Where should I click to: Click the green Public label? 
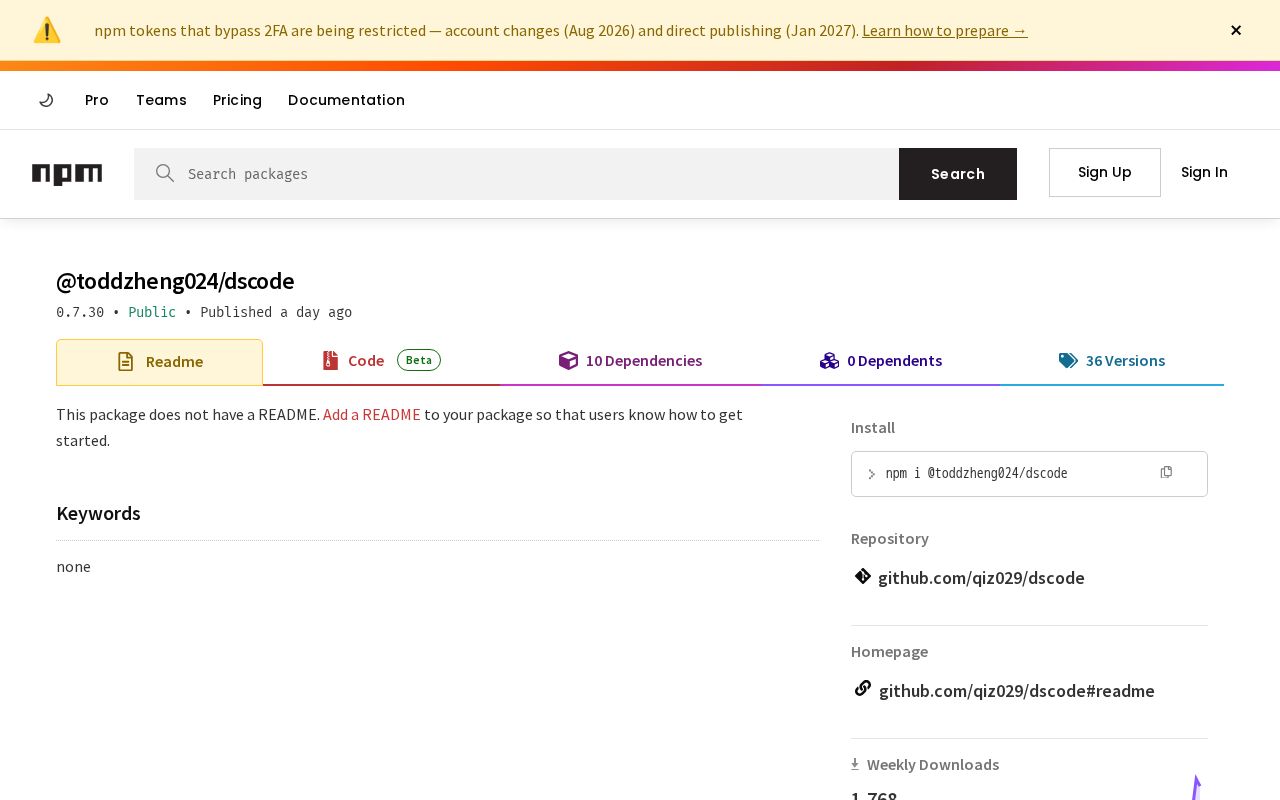(152, 312)
